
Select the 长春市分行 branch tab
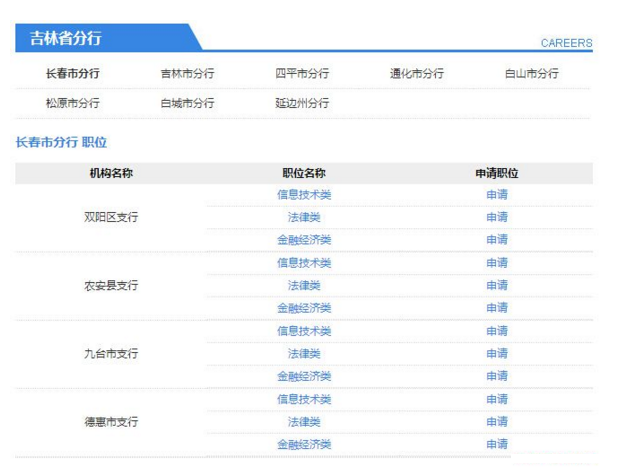tap(72, 74)
